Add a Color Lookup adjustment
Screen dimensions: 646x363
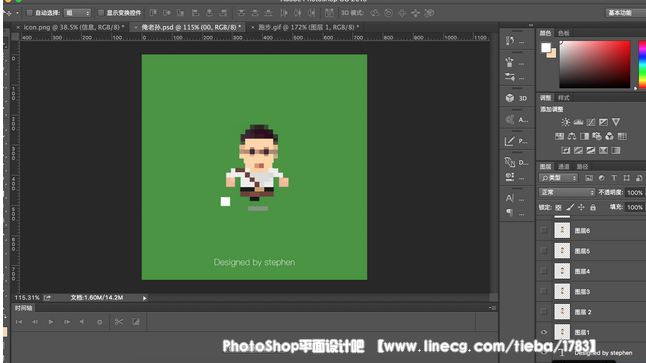click(622, 136)
